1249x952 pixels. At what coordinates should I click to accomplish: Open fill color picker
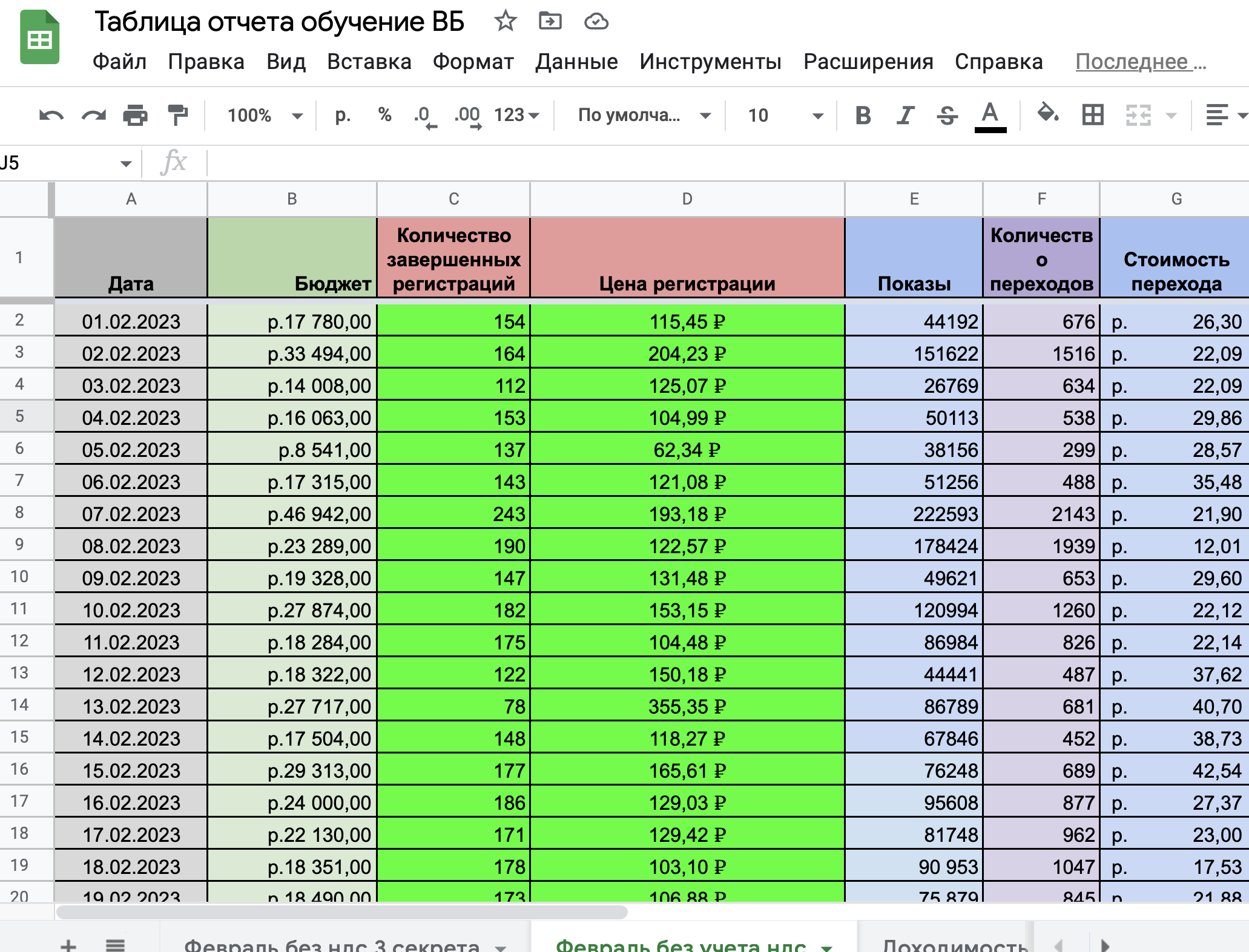(1047, 114)
